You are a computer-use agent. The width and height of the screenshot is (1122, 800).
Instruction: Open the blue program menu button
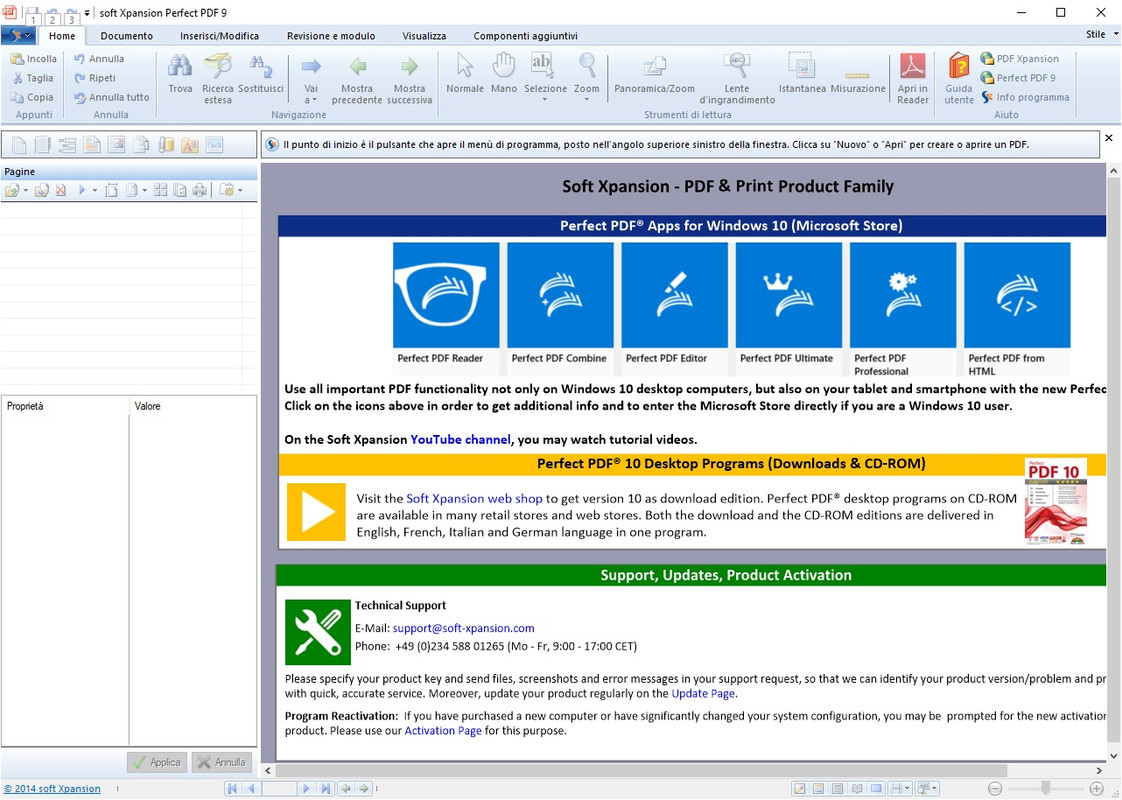(x=19, y=35)
